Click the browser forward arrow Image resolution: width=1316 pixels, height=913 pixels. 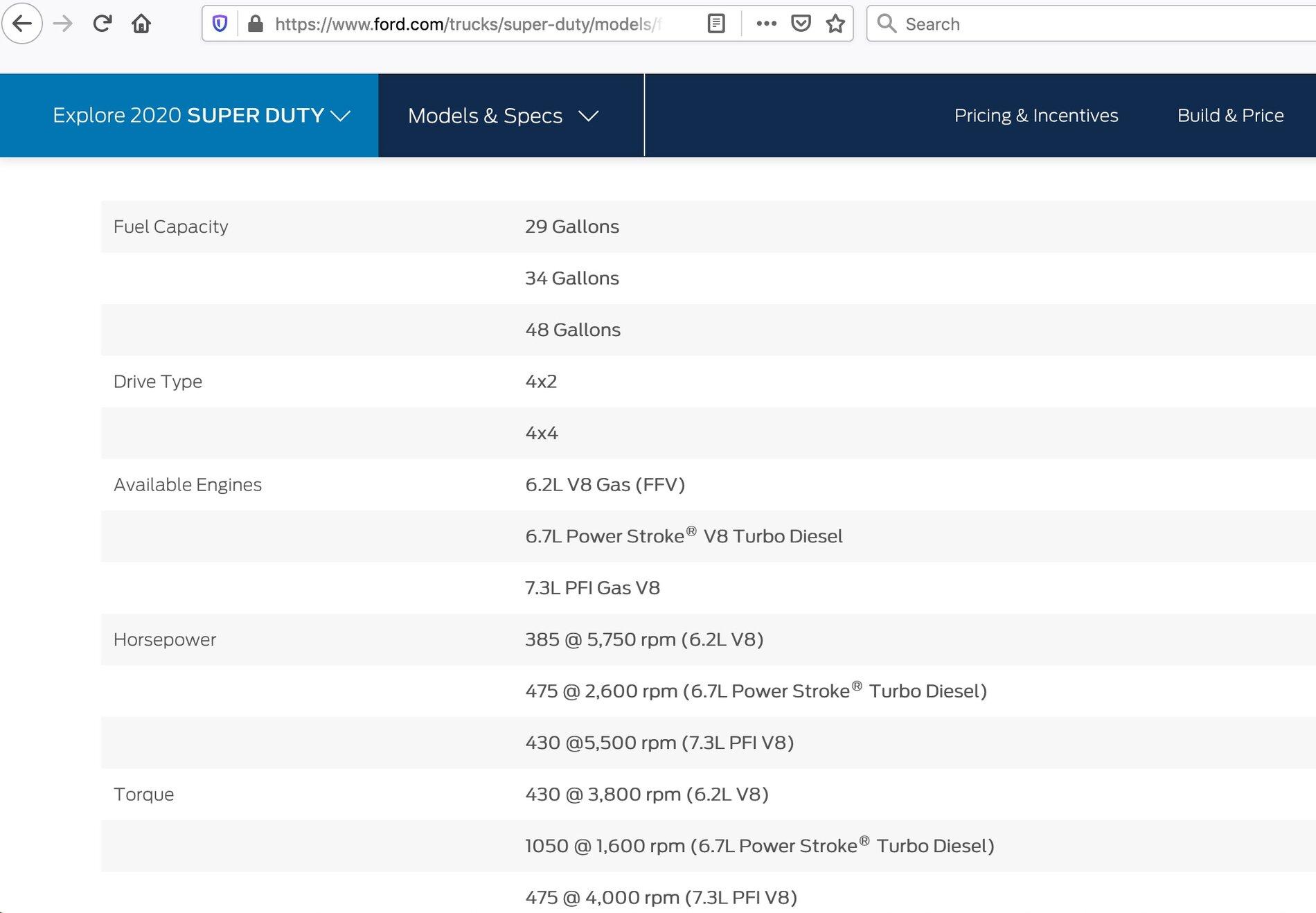coord(63,24)
